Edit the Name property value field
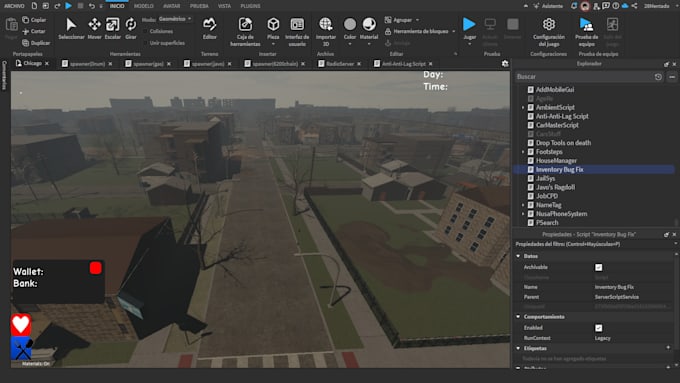 (x=633, y=287)
